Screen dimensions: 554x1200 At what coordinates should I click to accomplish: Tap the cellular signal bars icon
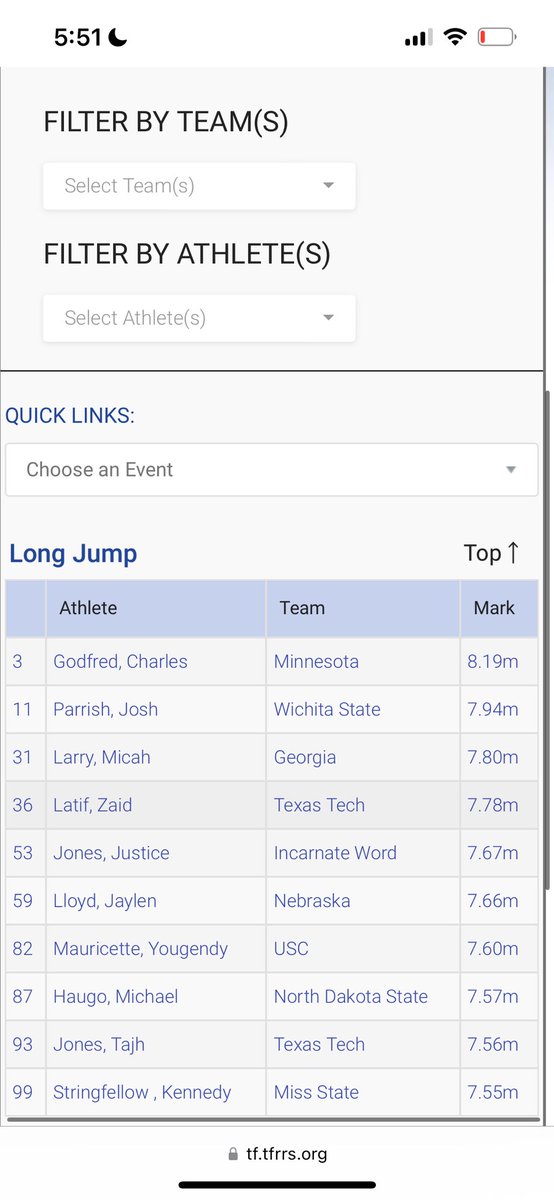(418, 39)
